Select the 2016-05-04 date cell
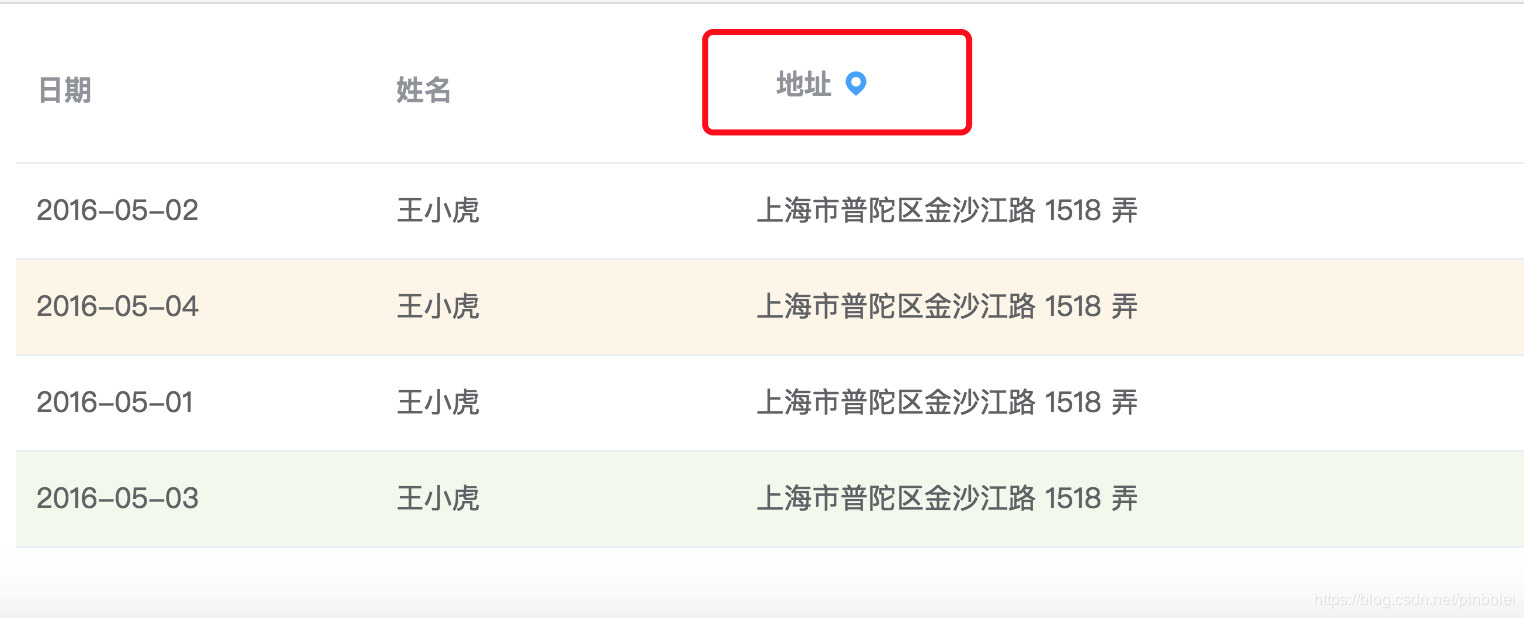The width and height of the screenshot is (1524, 618). [118, 306]
